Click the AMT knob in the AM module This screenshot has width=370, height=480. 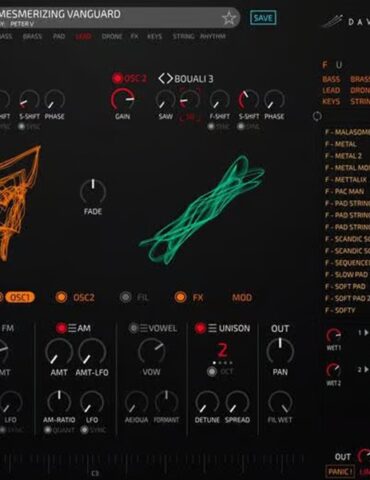[x=59, y=352]
